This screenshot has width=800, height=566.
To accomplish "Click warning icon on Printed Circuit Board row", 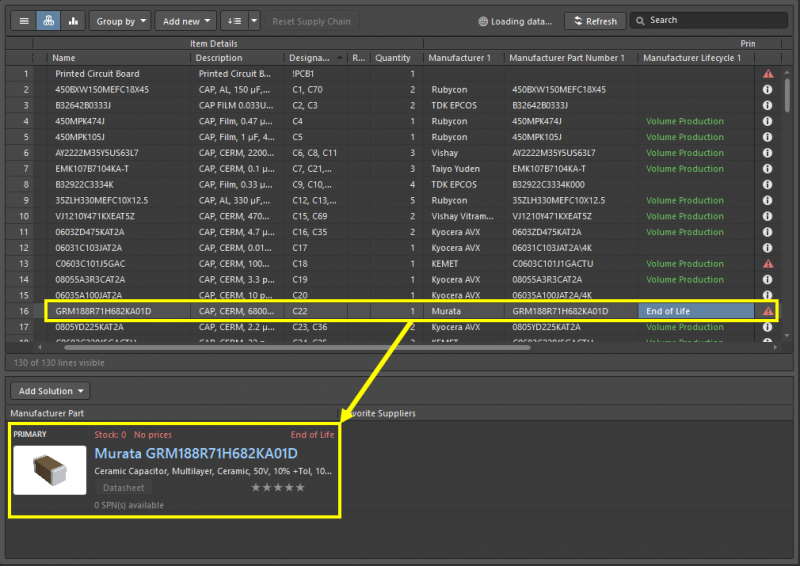I will pyautogui.click(x=768, y=74).
